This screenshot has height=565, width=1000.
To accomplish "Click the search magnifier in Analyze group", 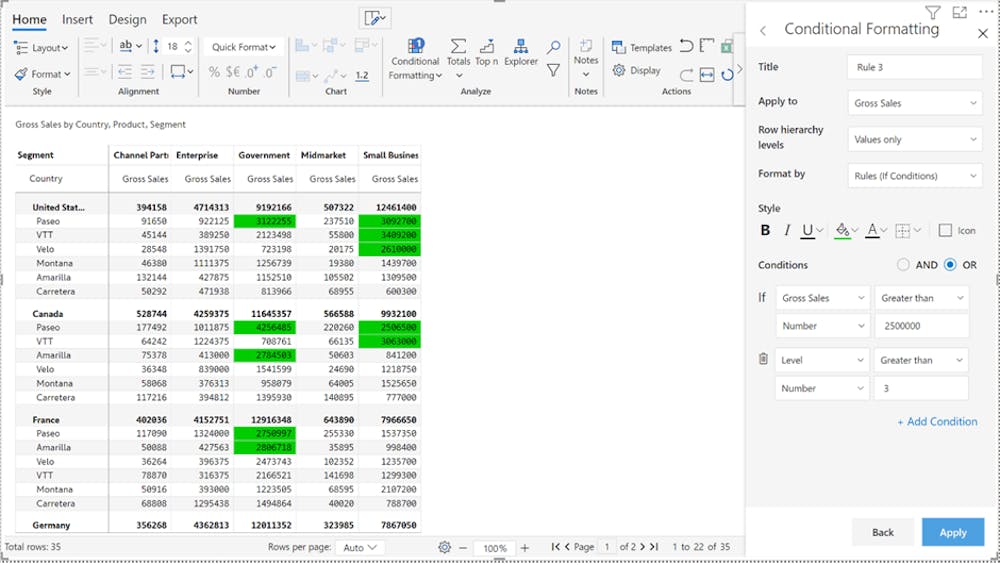I will point(553,47).
